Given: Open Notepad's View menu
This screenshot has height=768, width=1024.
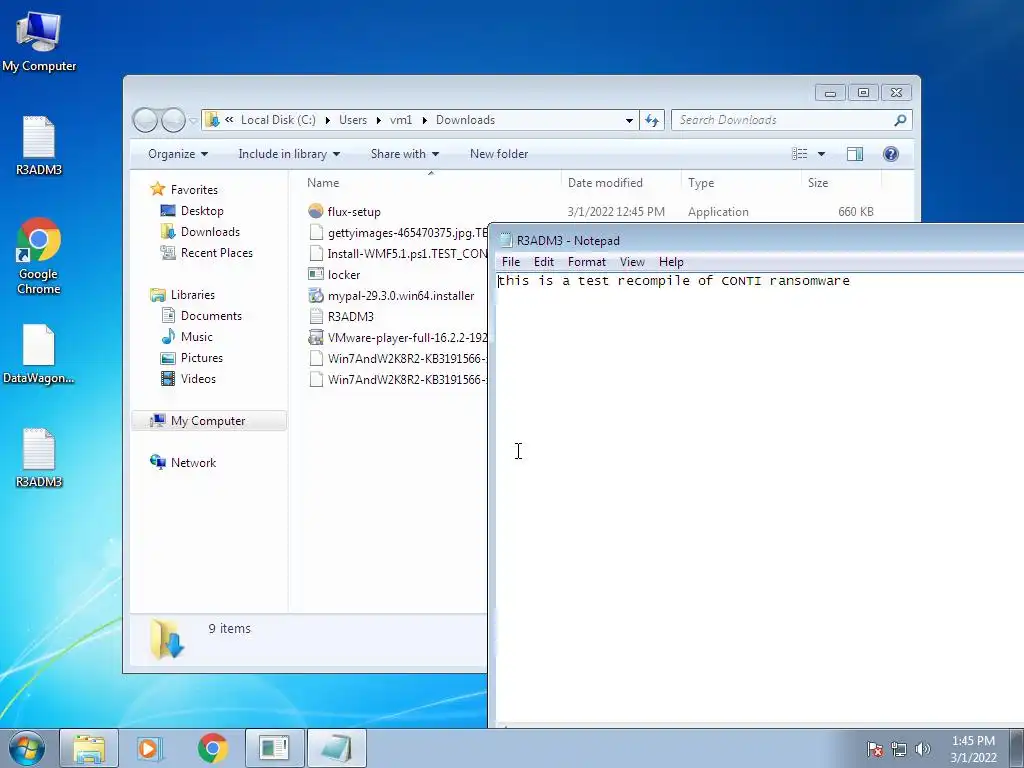Looking at the screenshot, I should point(632,262).
